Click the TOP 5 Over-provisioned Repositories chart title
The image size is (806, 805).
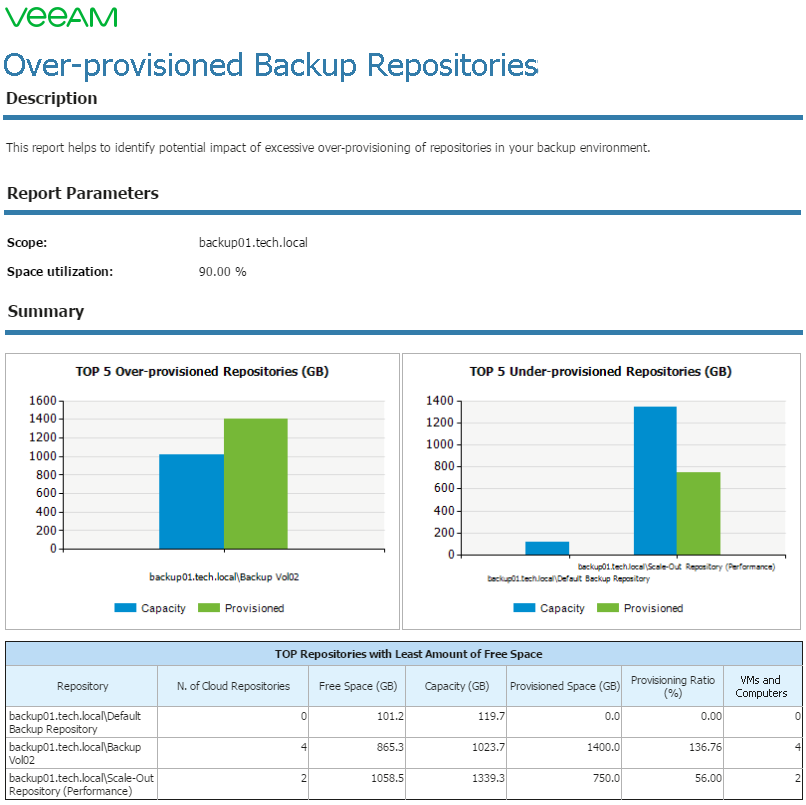click(202, 372)
